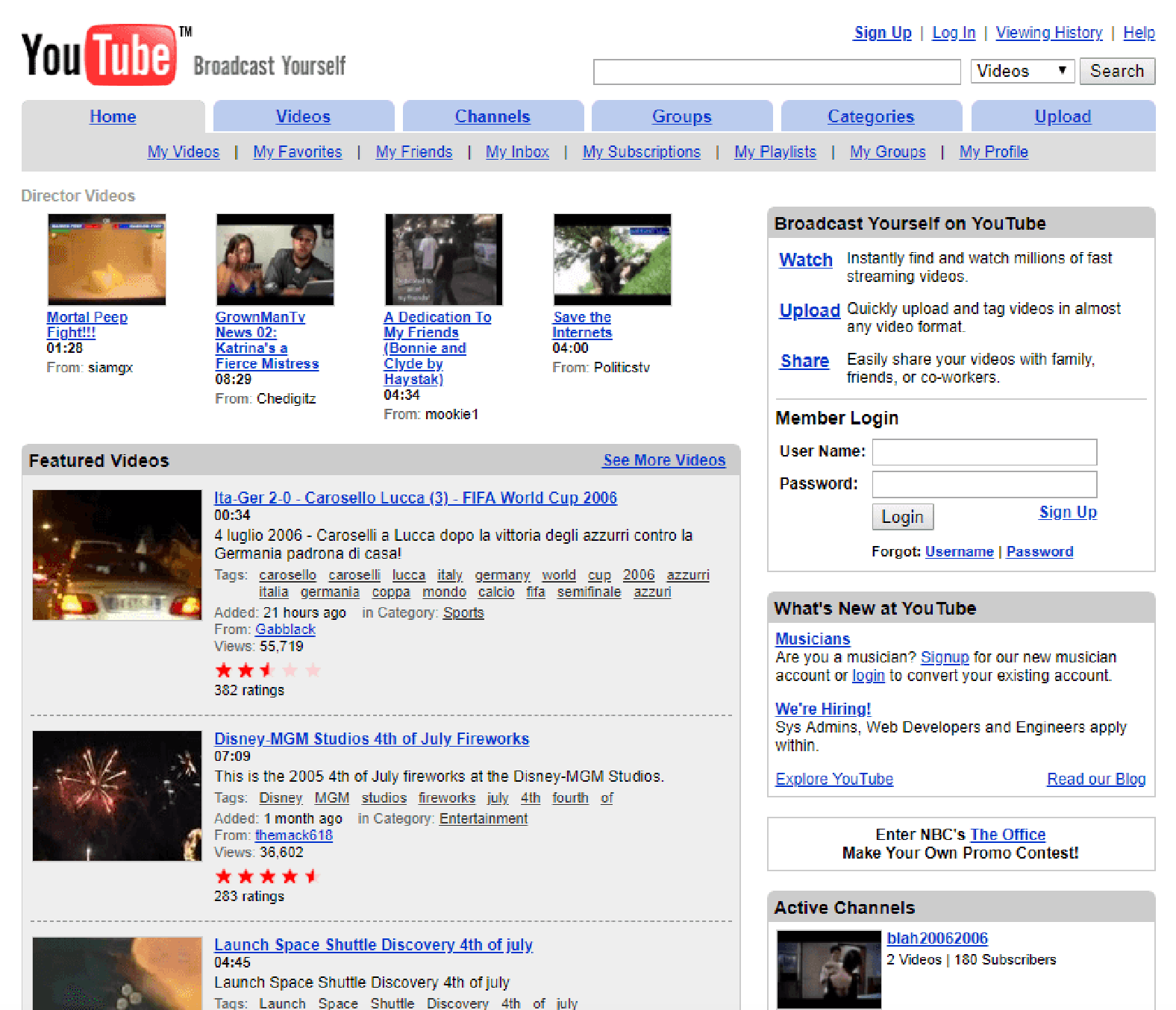Open My Subscriptions

642,152
